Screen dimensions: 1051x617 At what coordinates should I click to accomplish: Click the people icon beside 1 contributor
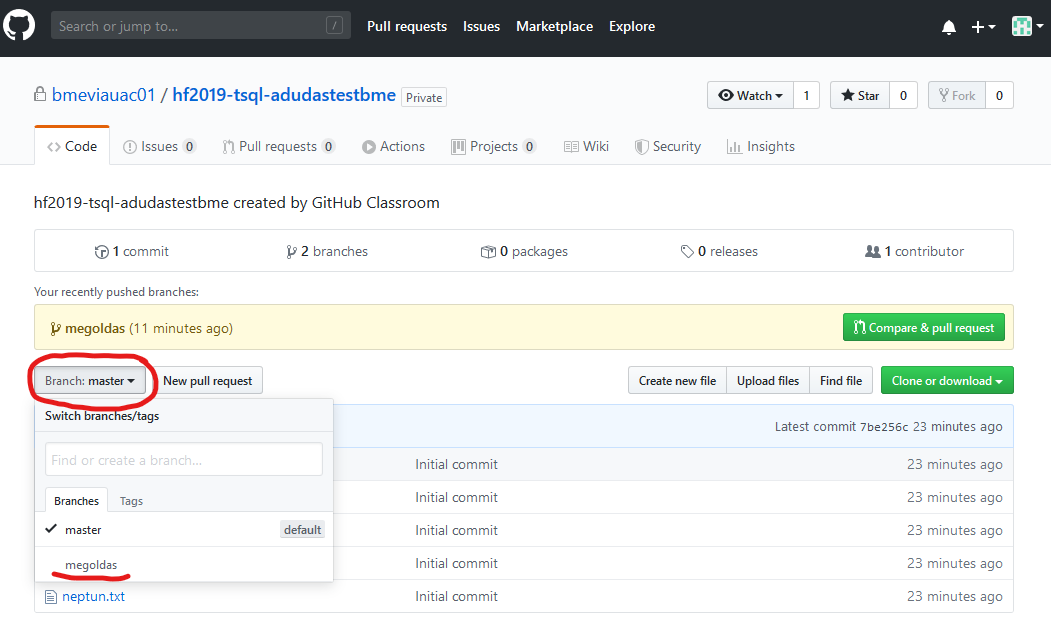(x=874, y=251)
